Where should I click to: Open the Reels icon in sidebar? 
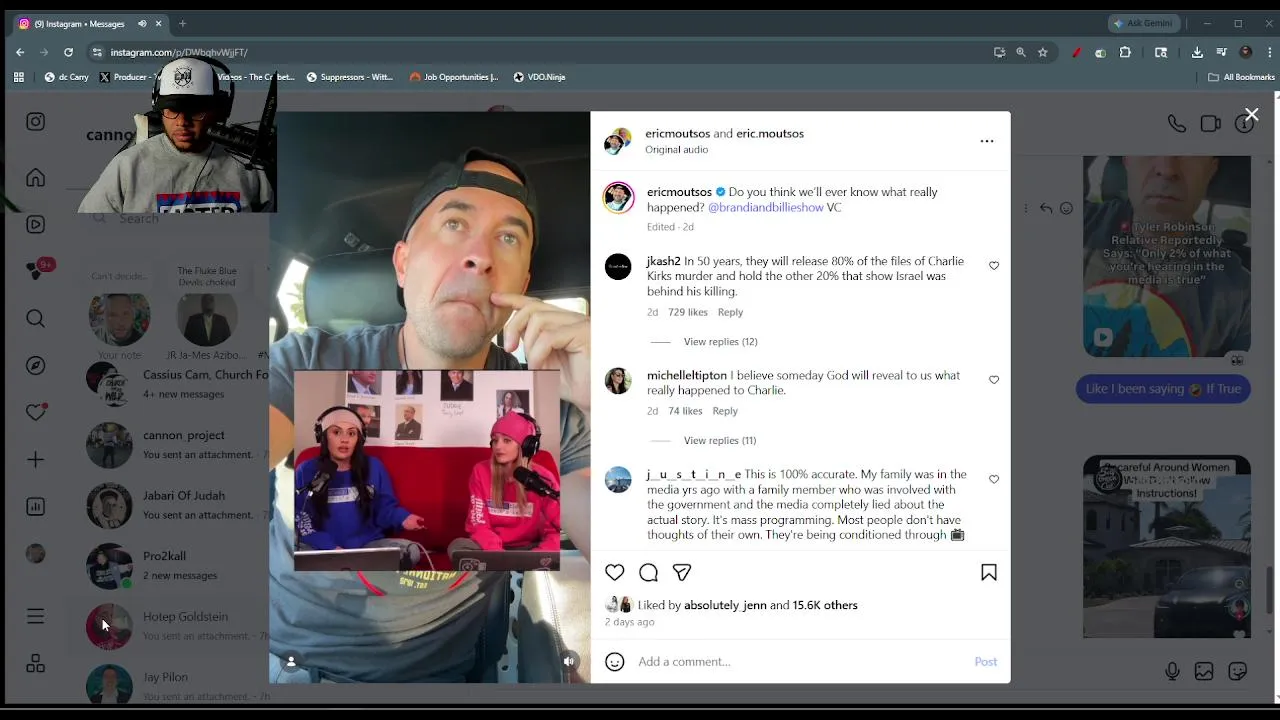tap(36, 225)
